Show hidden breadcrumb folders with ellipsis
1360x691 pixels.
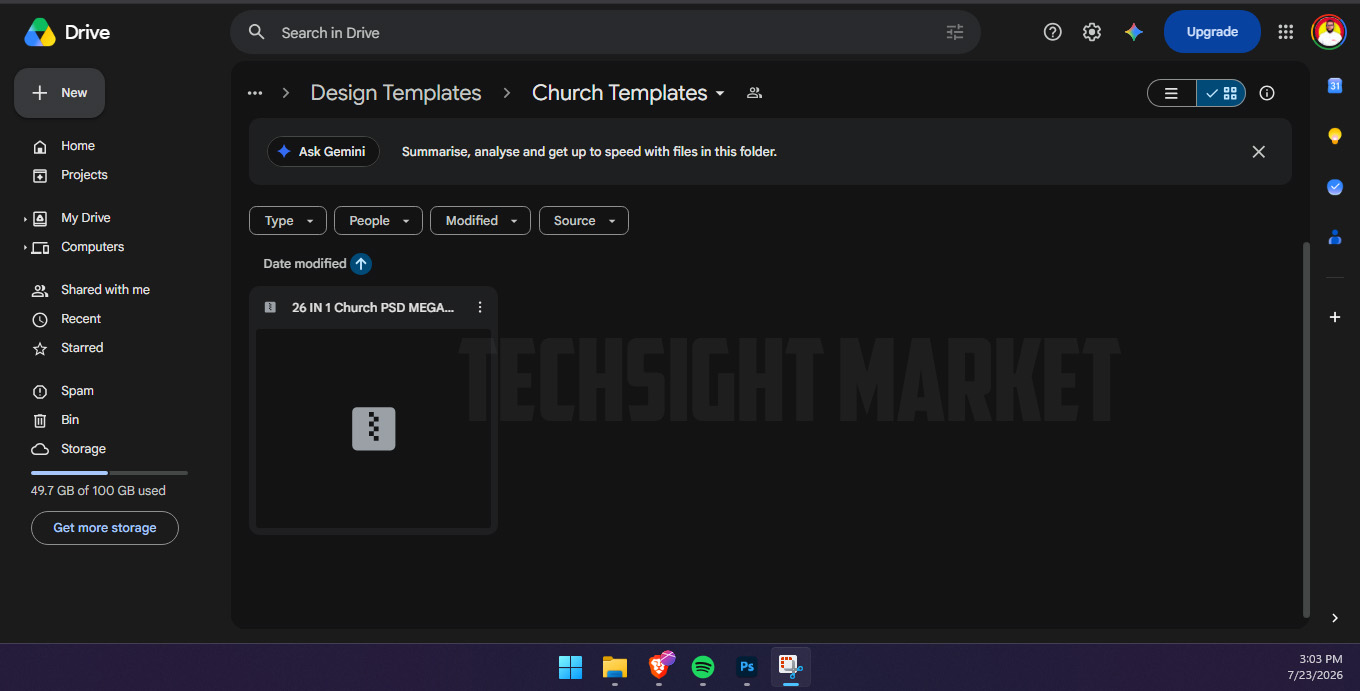[255, 93]
